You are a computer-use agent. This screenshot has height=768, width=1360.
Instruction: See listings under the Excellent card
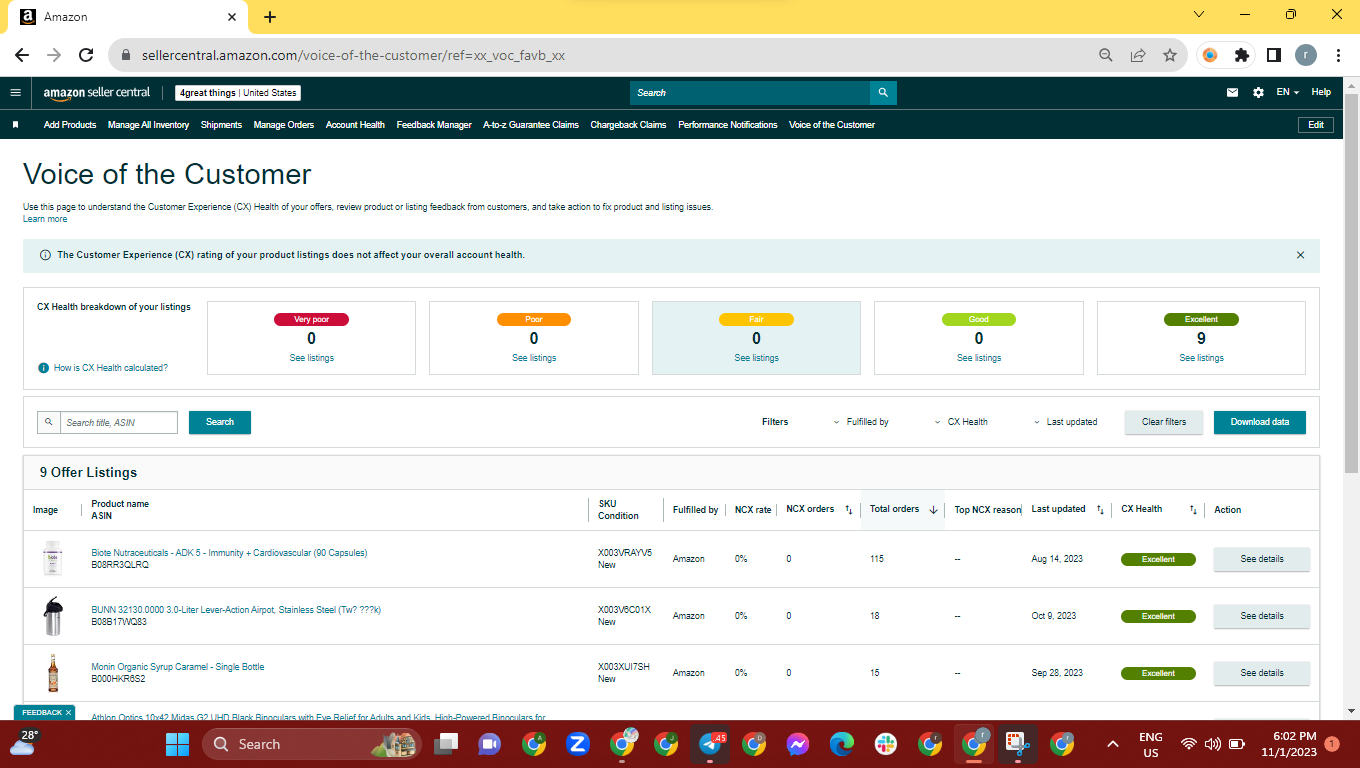(1202, 358)
